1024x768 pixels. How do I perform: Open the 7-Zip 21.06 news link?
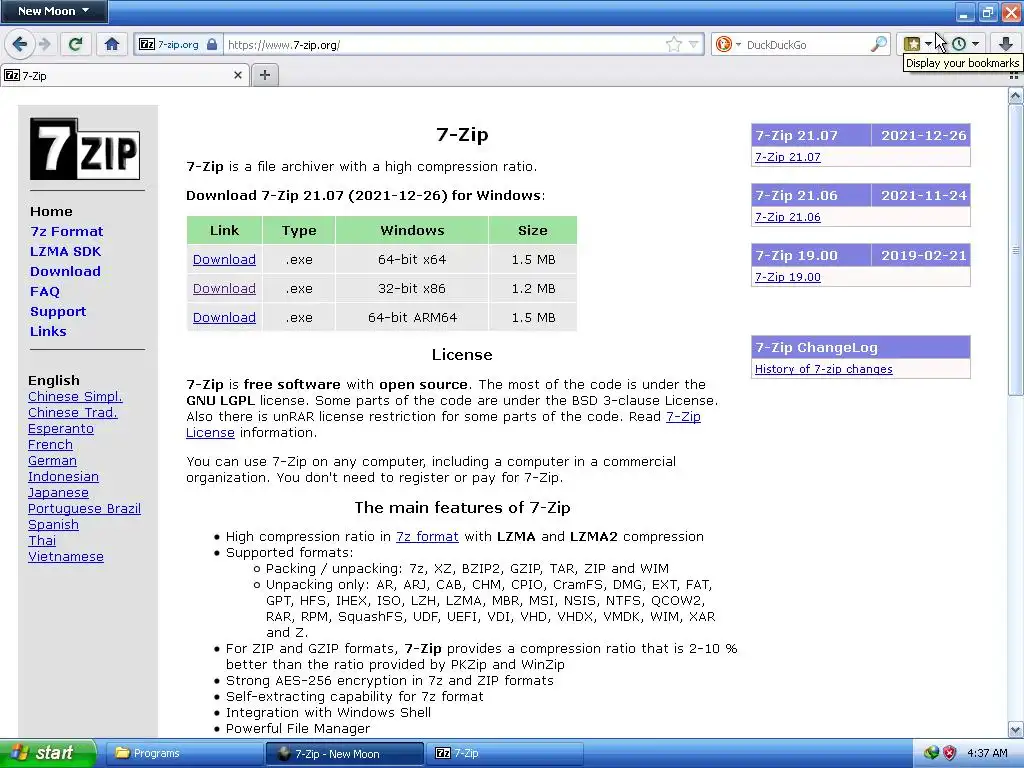point(788,217)
